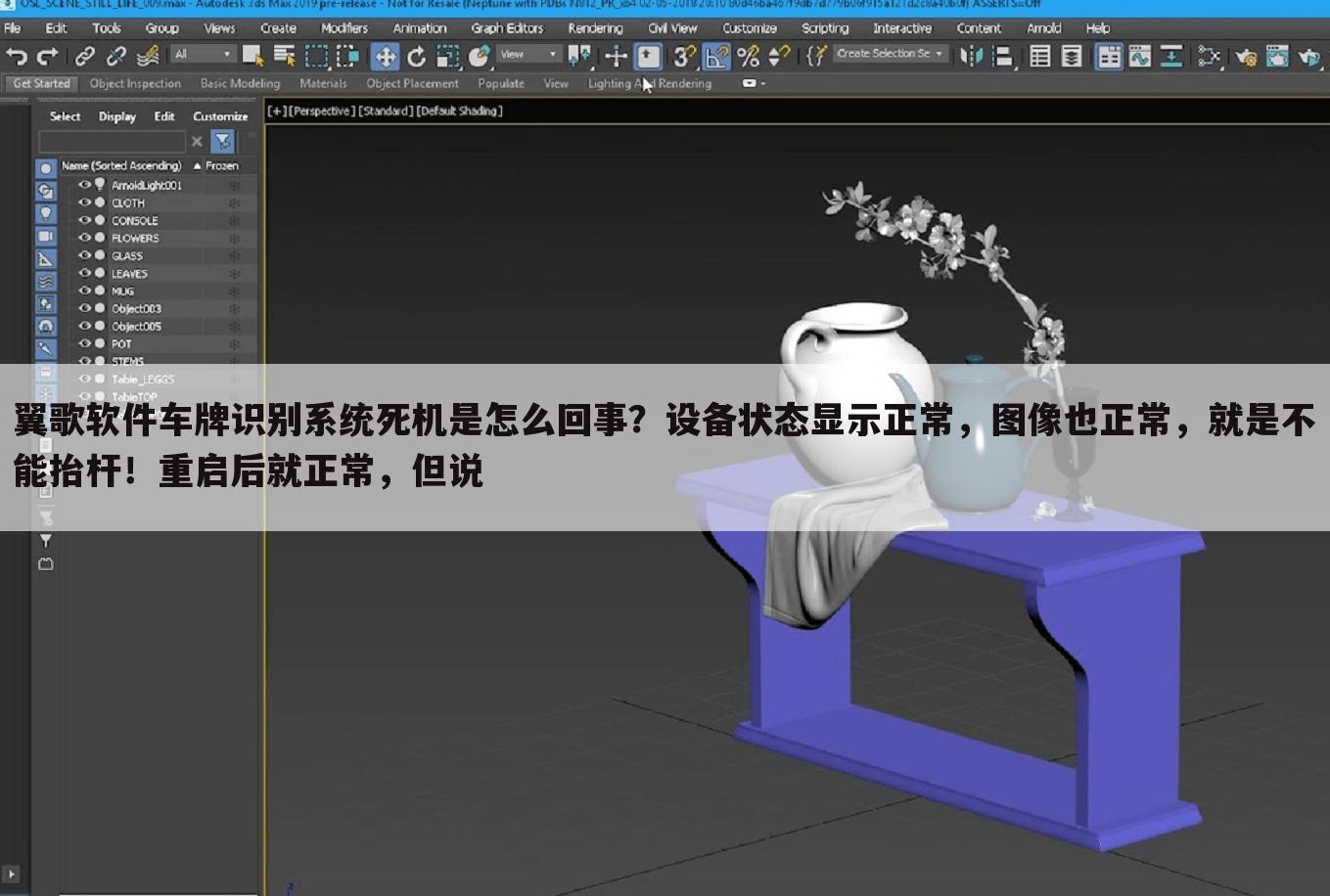Open the Scripting menu
This screenshot has width=1330, height=896.
pos(825,28)
